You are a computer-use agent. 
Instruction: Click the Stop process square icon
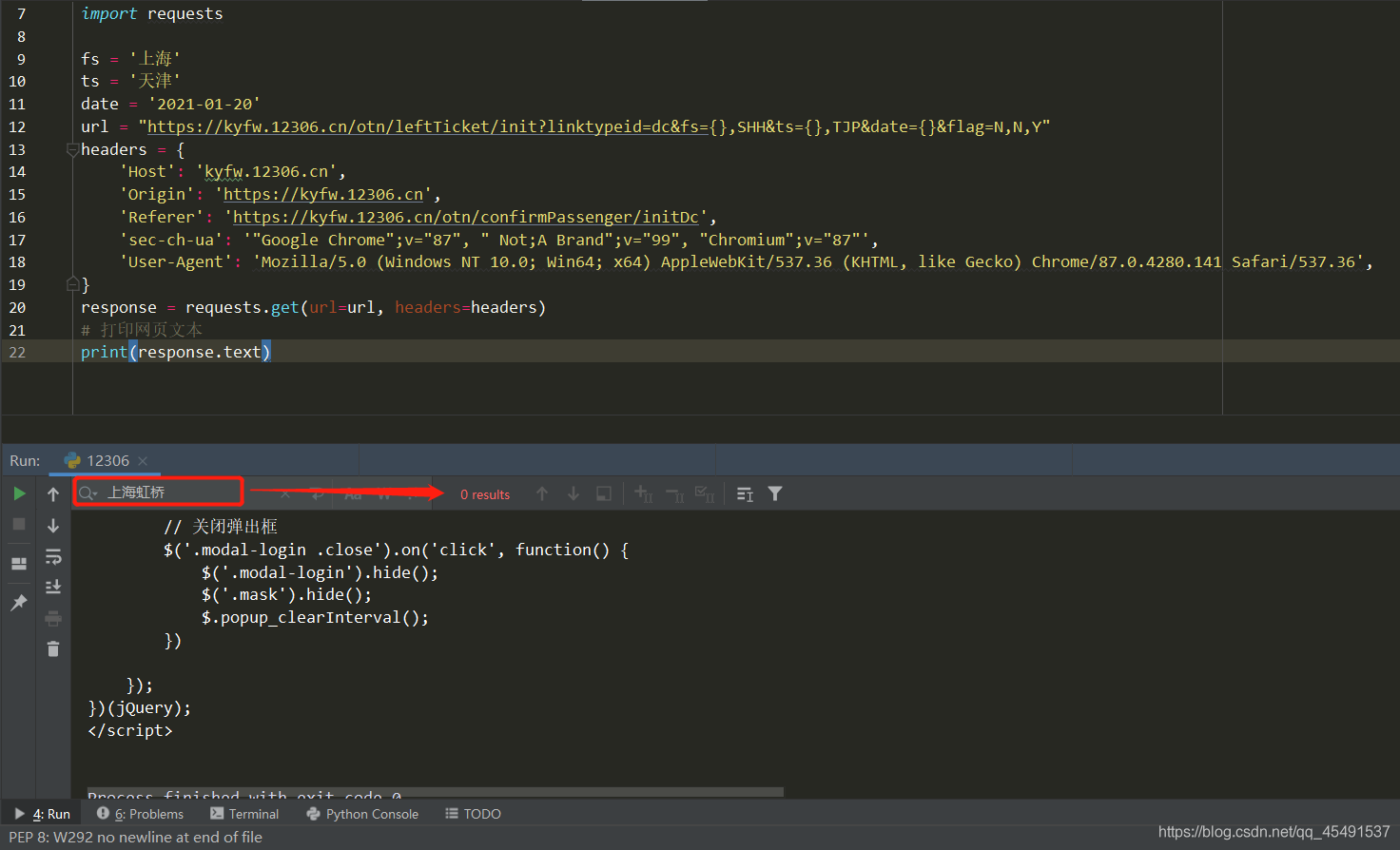click(x=19, y=524)
